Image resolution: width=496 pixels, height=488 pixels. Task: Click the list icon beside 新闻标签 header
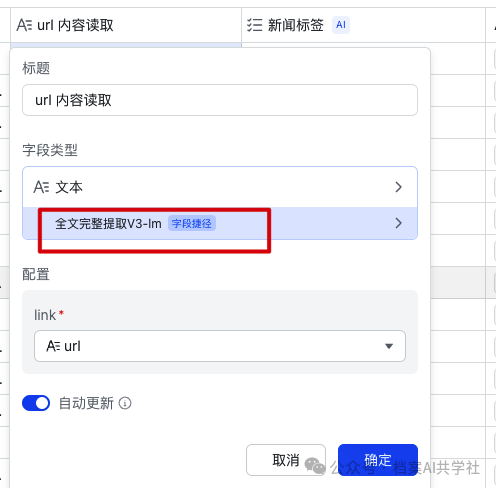pyautogui.click(x=255, y=25)
